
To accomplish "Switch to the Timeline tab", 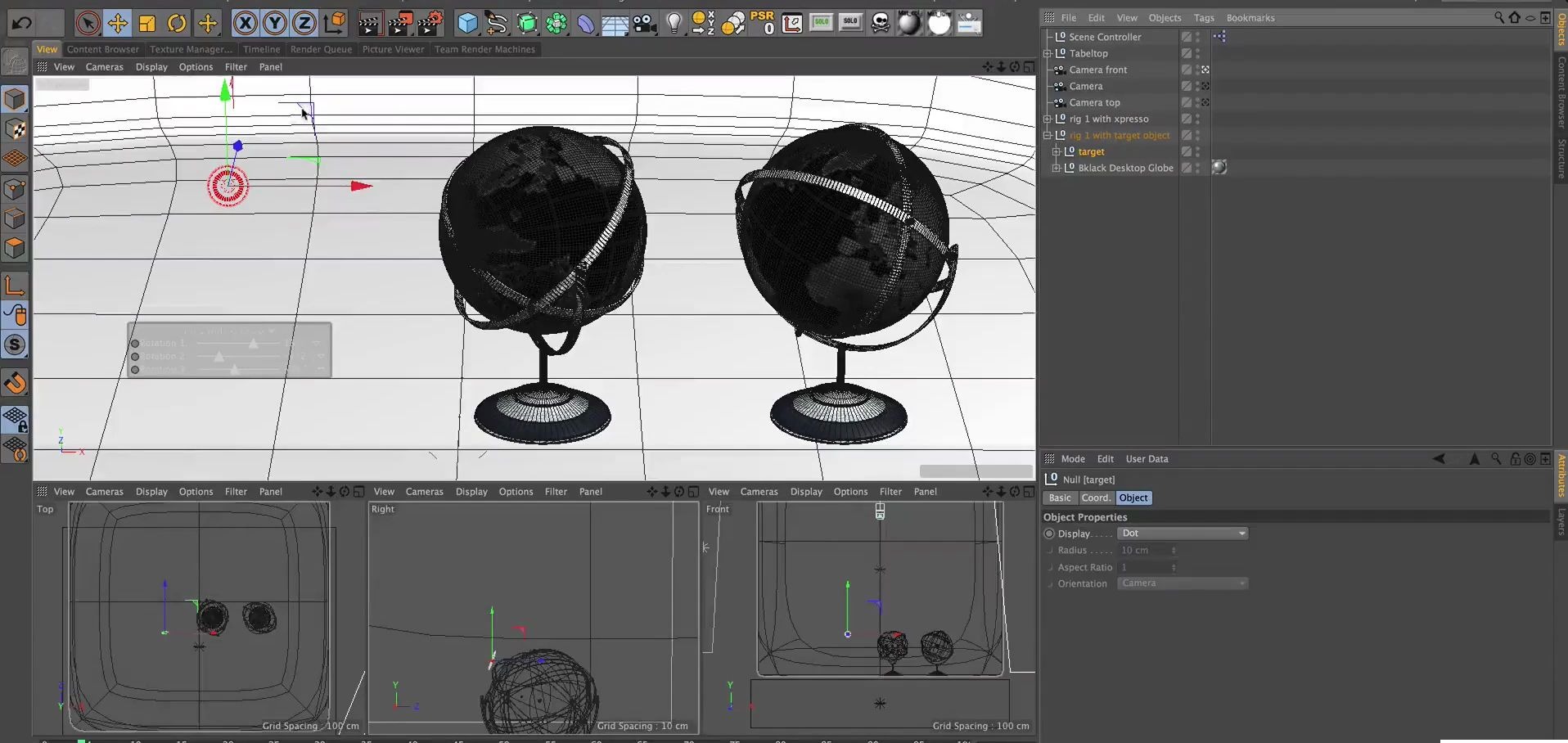I will [261, 49].
